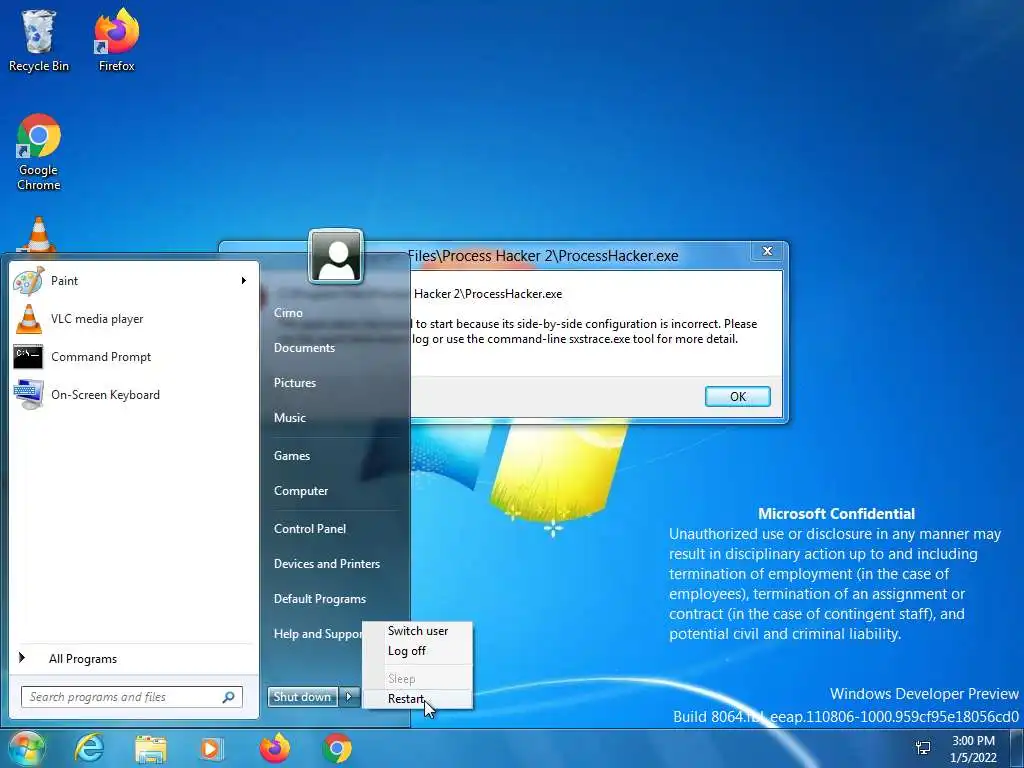Click the On-Screen Keyboard icon
The width and height of the screenshot is (1024, 768).
point(29,394)
